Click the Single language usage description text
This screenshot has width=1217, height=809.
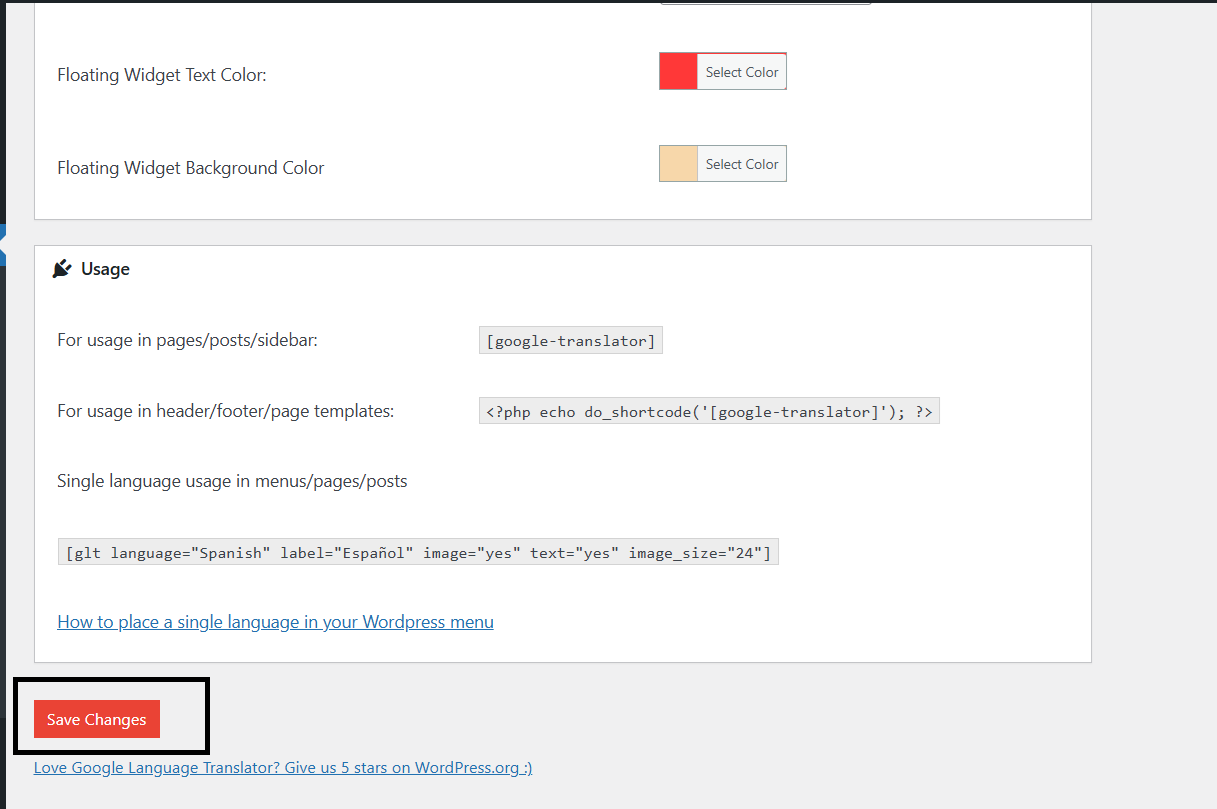coord(232,481)
